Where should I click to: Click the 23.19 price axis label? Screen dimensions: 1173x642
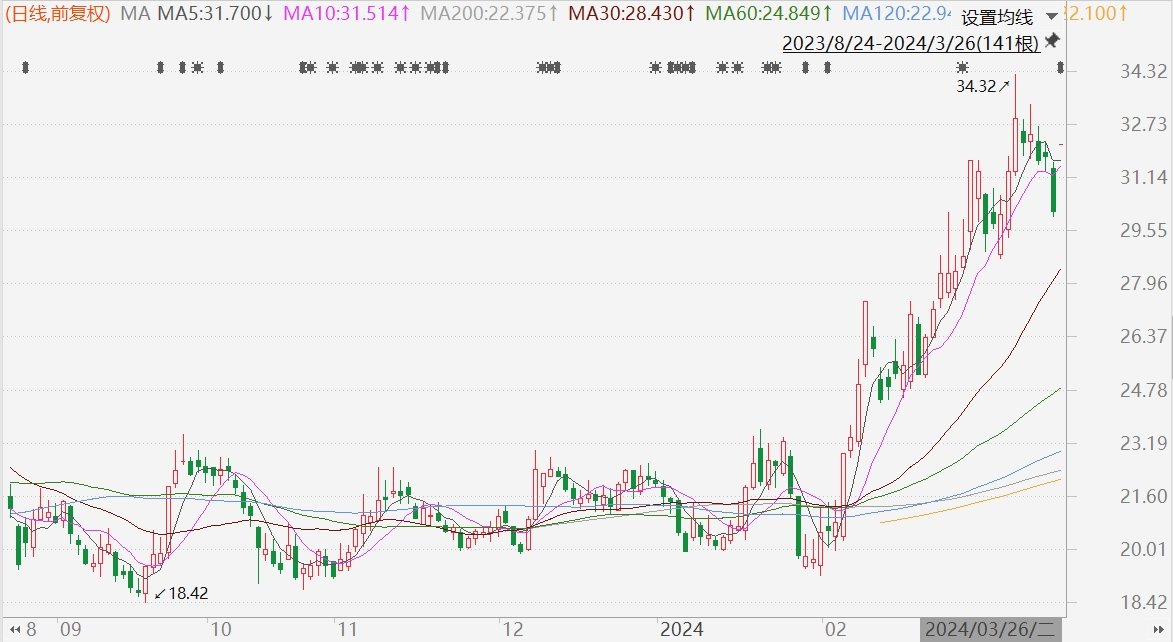click(1143, 443)
